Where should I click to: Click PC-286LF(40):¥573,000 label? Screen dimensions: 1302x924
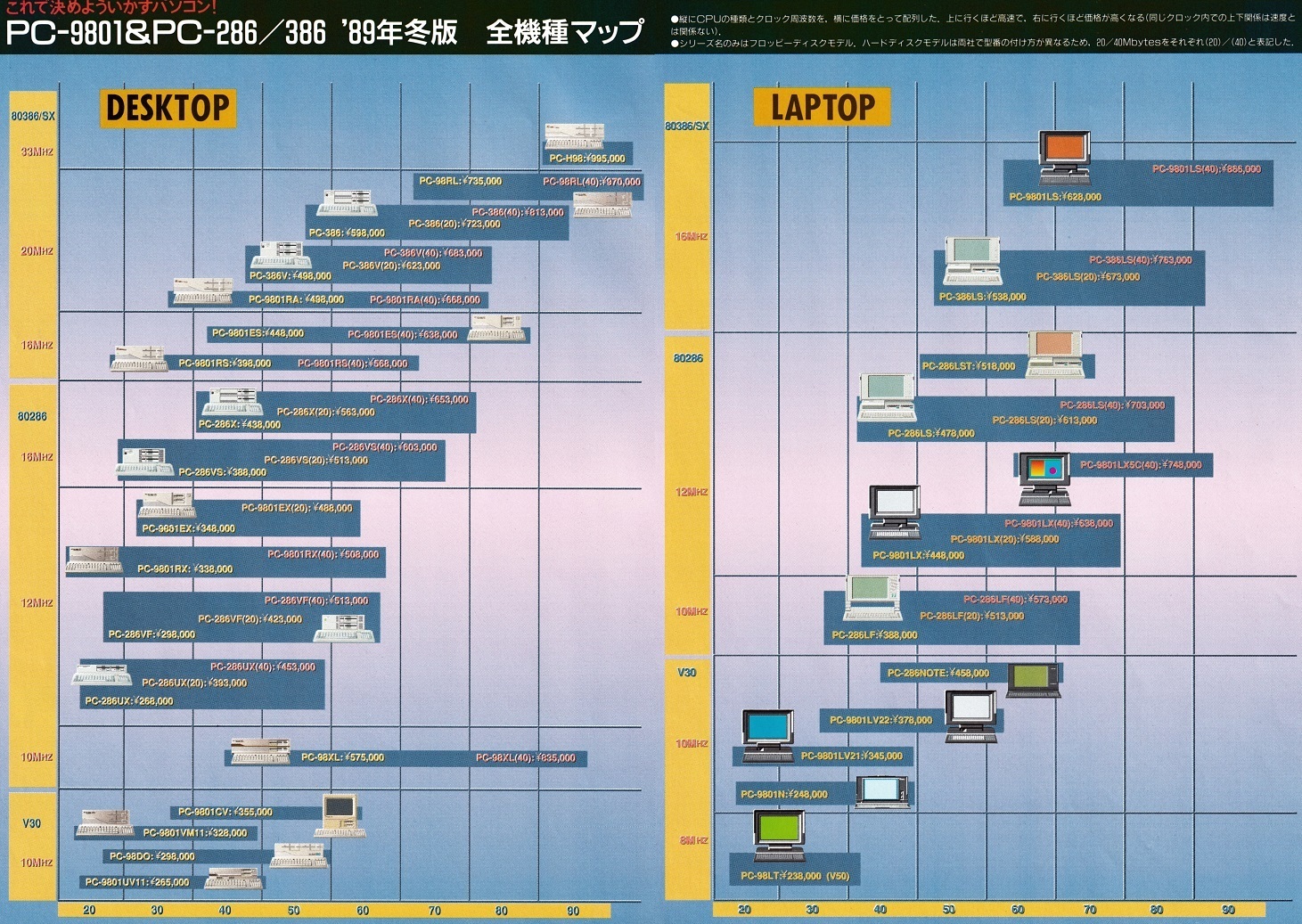1015,600
